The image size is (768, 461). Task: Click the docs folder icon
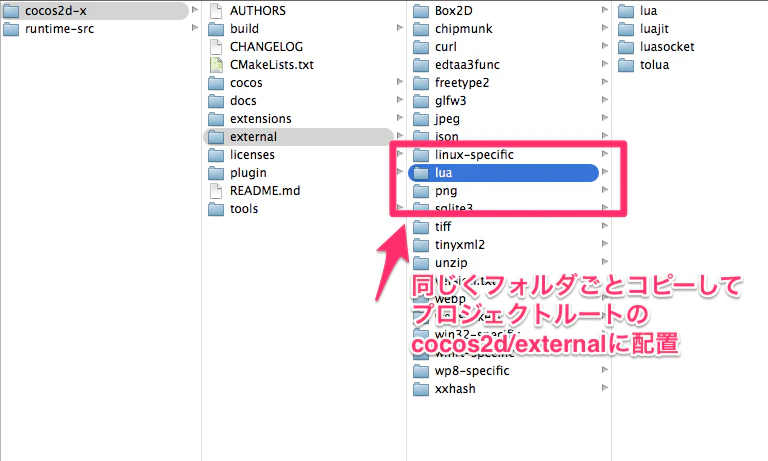coord(216,101)
